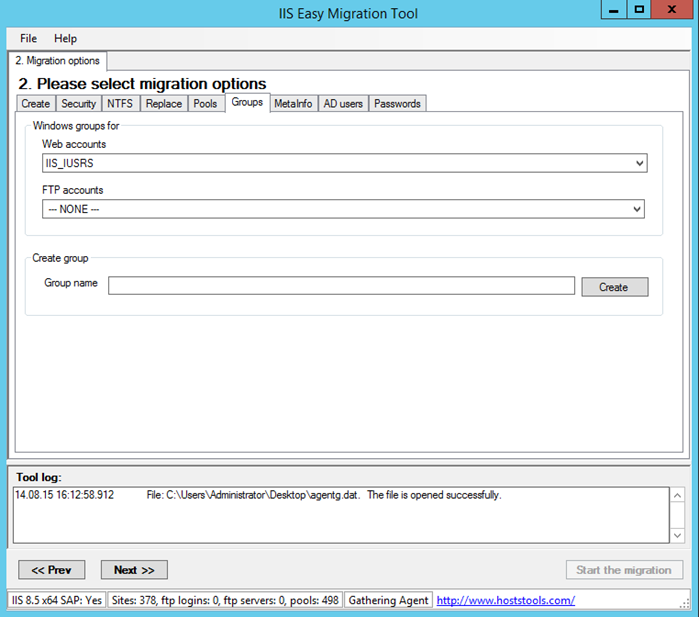Image resolution: width=699 pixels, height=617 pixels.
Task: Click the tool log scroll down arrow
Action: (x=677, y=535)
